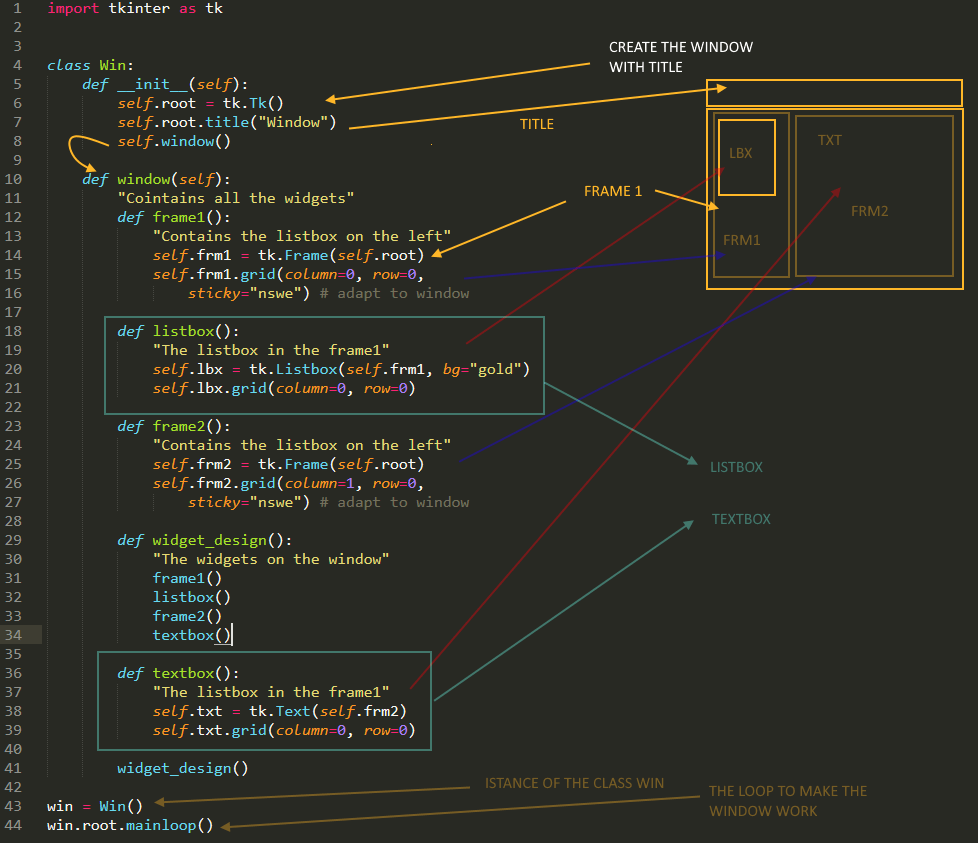The height and width of the screenshot is (843, 978).
Task: Click the widget_design() call on line 41
Action: pyautogui.click(x=184, y=768)
